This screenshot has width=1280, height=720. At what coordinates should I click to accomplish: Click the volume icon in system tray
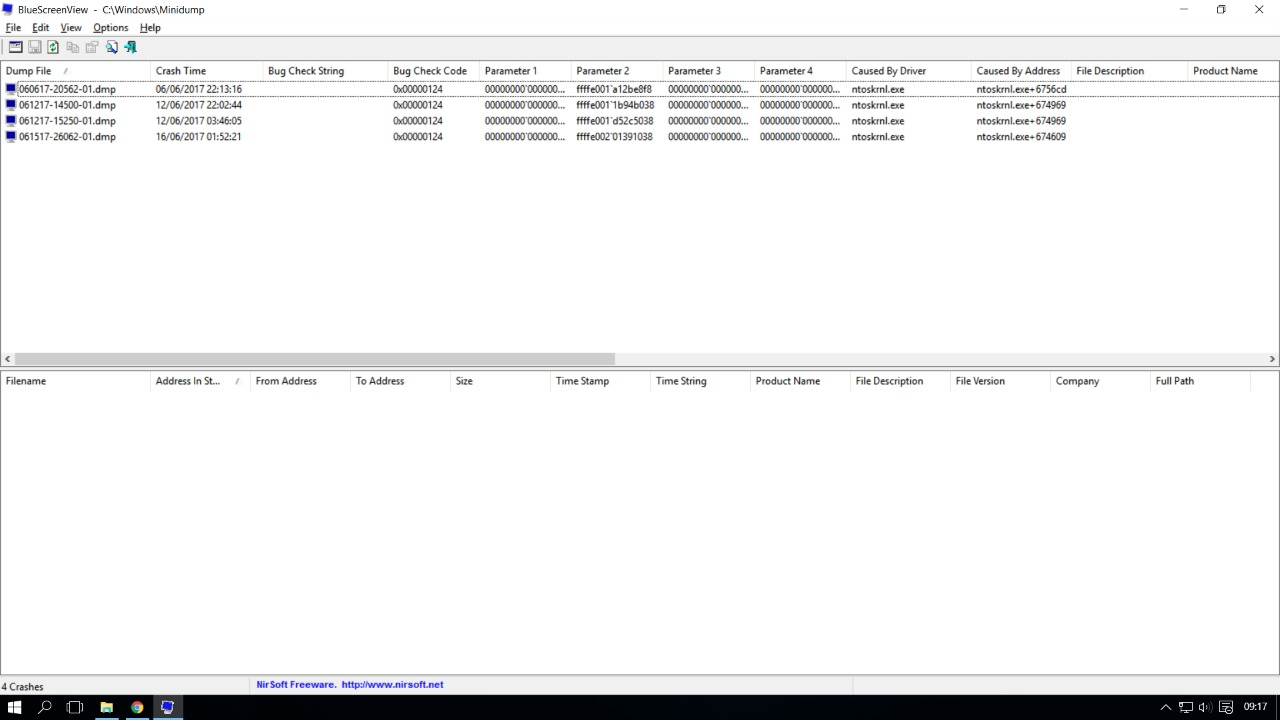pyautogui.click(x=1204, y=707)
